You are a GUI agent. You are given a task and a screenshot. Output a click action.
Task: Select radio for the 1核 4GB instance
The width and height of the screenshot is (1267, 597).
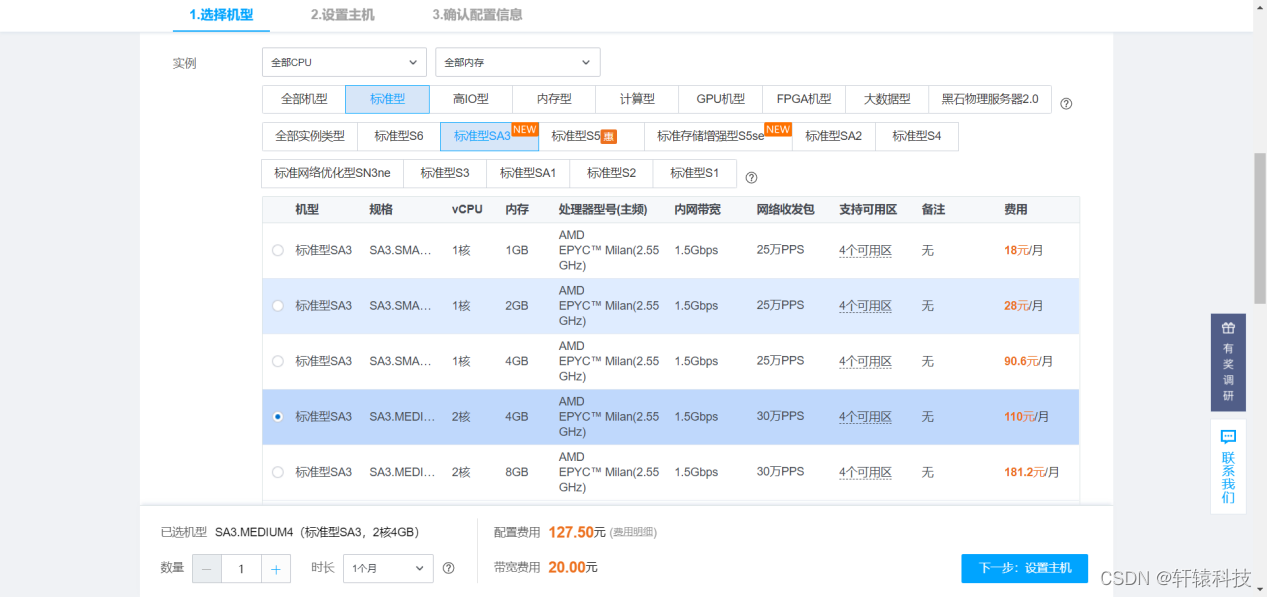[x=277, y=361]
